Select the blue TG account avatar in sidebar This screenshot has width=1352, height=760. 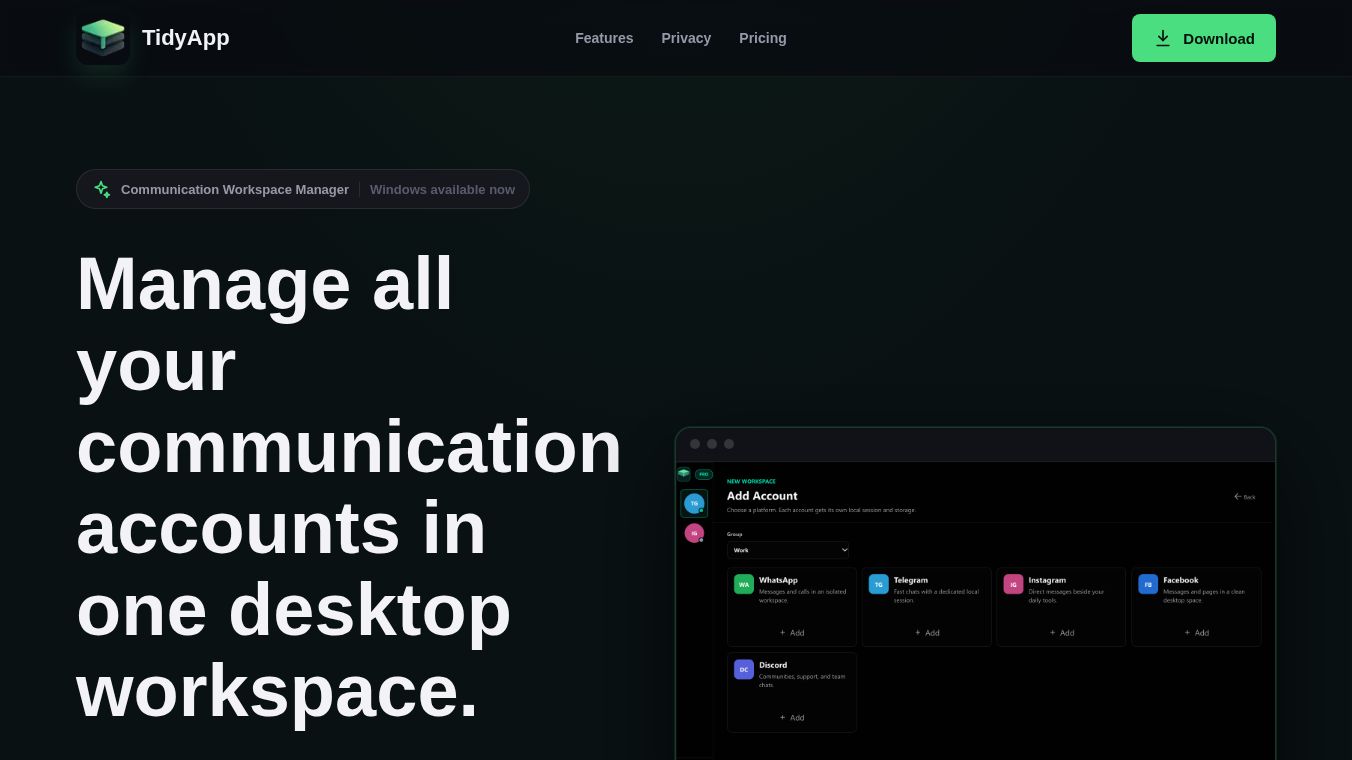click(694, 503)
